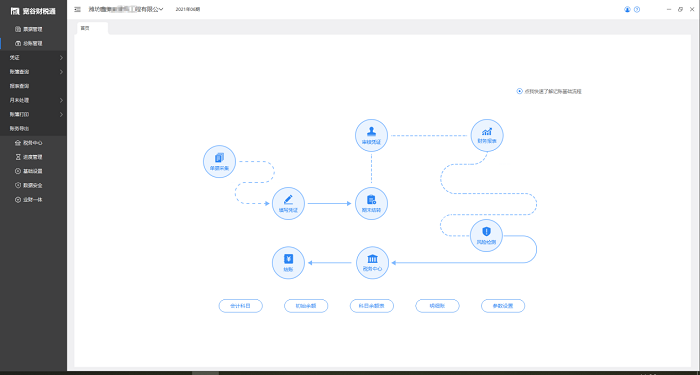Open the help question mark icon
Image resolution: width=700 pixels, height=375 pixels.
pyautogui.click(x=637, y=9)
